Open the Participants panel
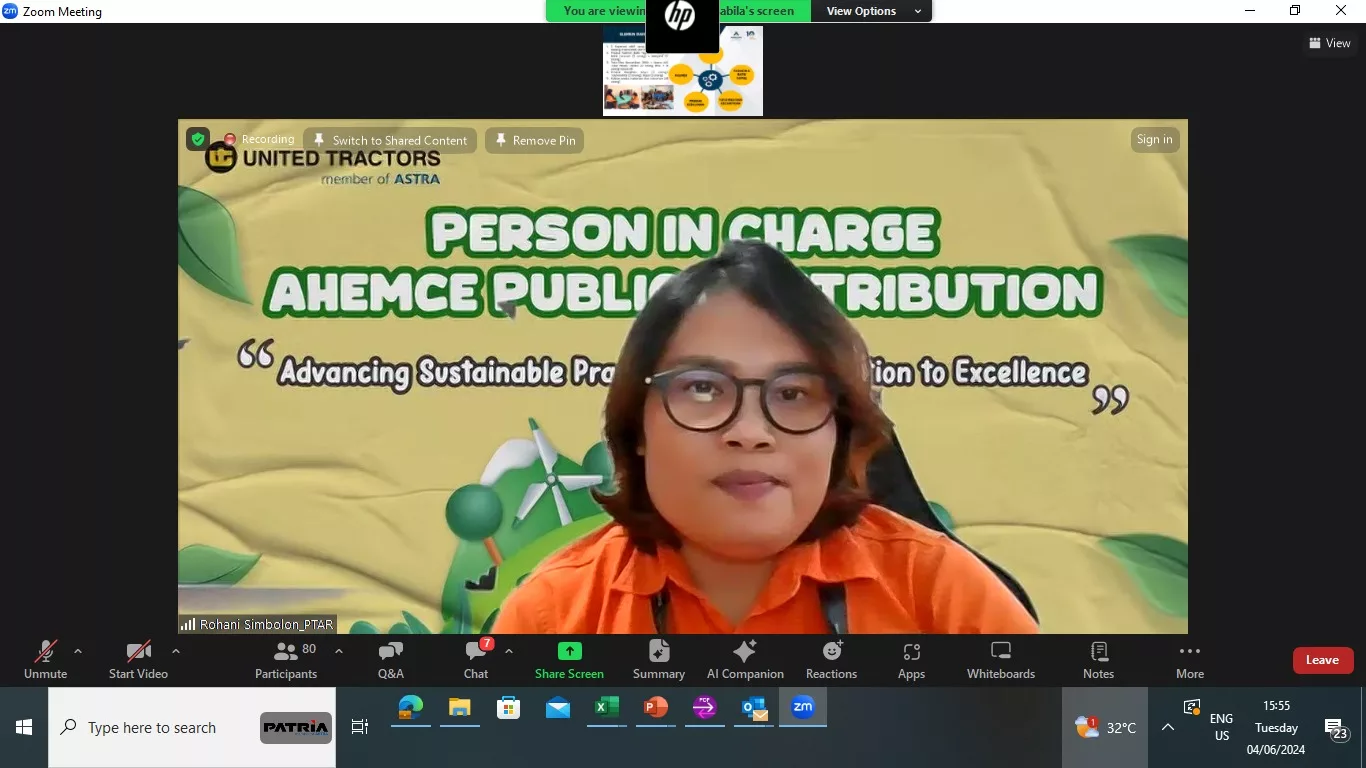The image size is (1366, 768). 285,660
